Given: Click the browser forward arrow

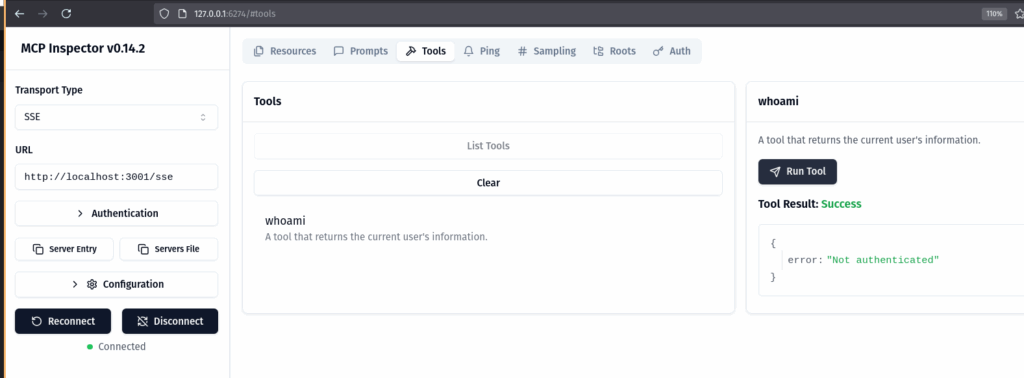Looking at the screenshot, I should click(x=42, y=13).
